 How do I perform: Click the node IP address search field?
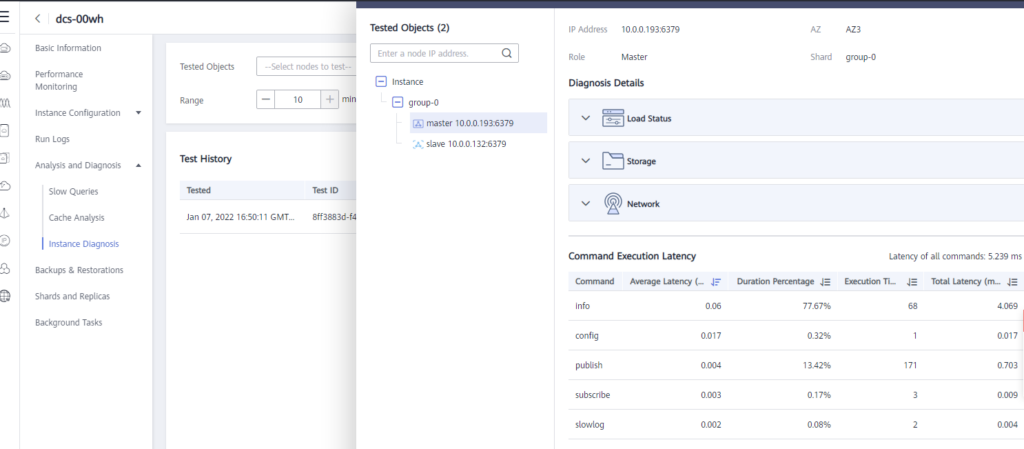(444, 54)
